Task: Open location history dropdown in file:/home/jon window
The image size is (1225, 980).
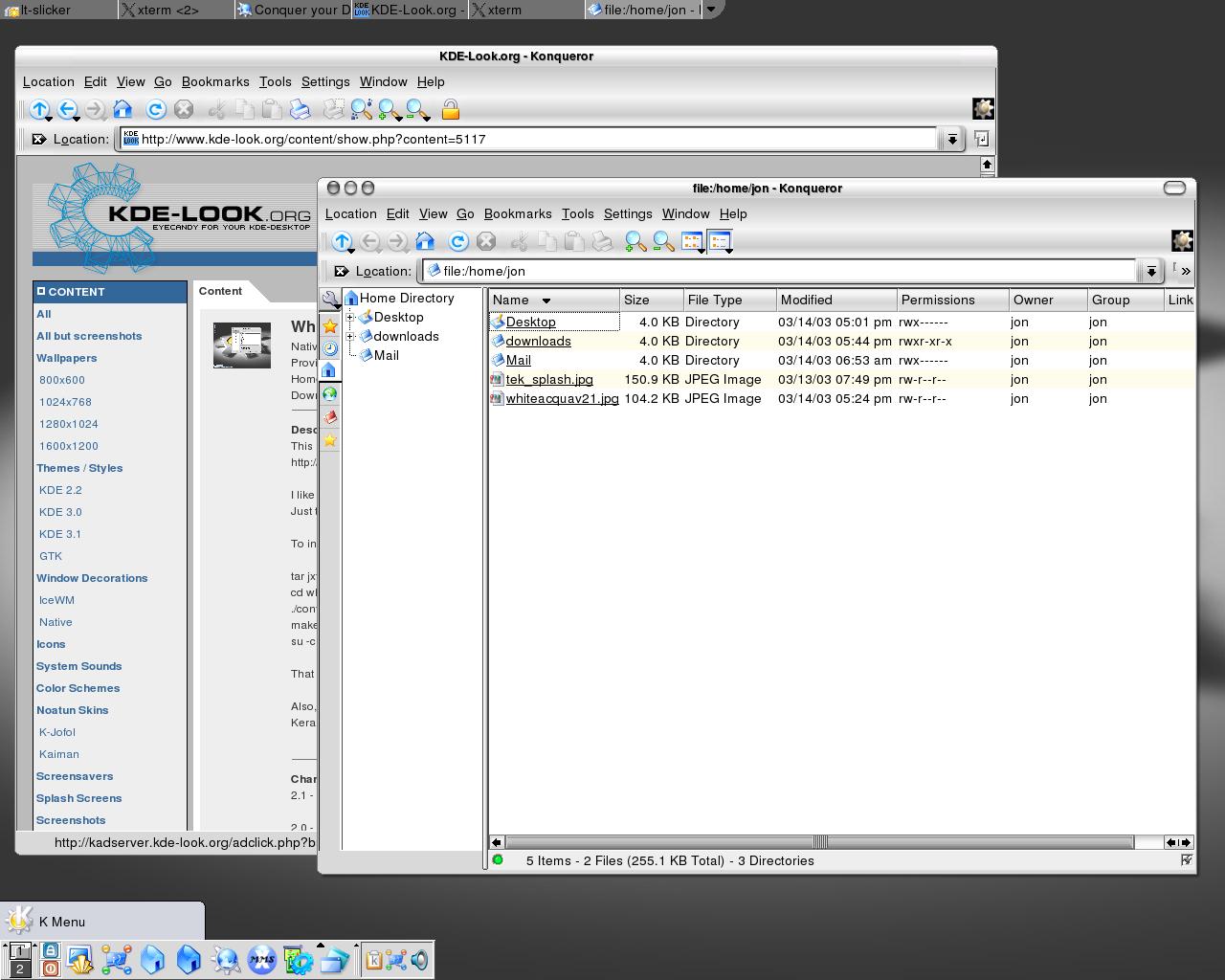Action: tap(1151, 271)
